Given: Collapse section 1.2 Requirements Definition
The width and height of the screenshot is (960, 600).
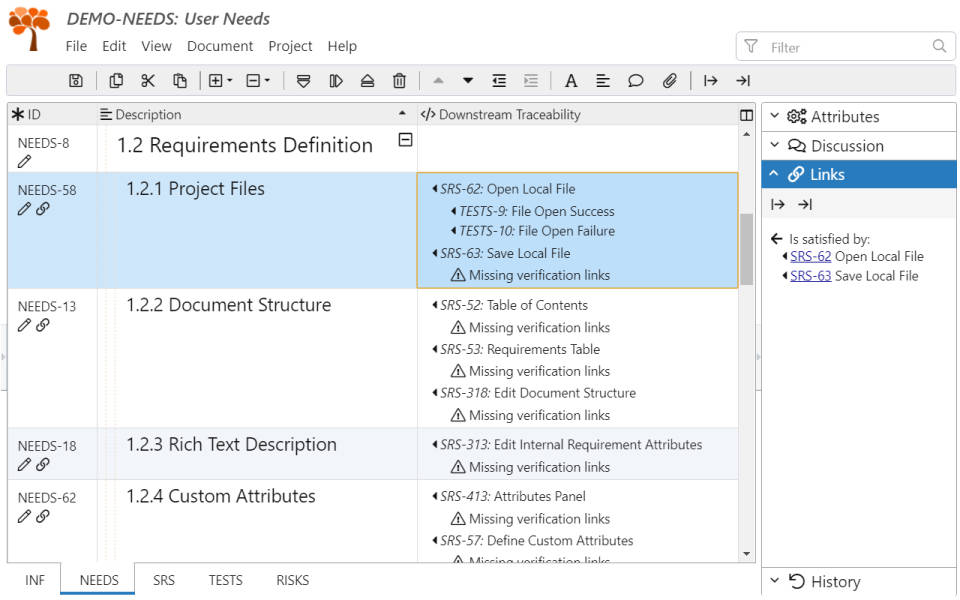Looking at the screenshot, I should (x=405, y=140).
